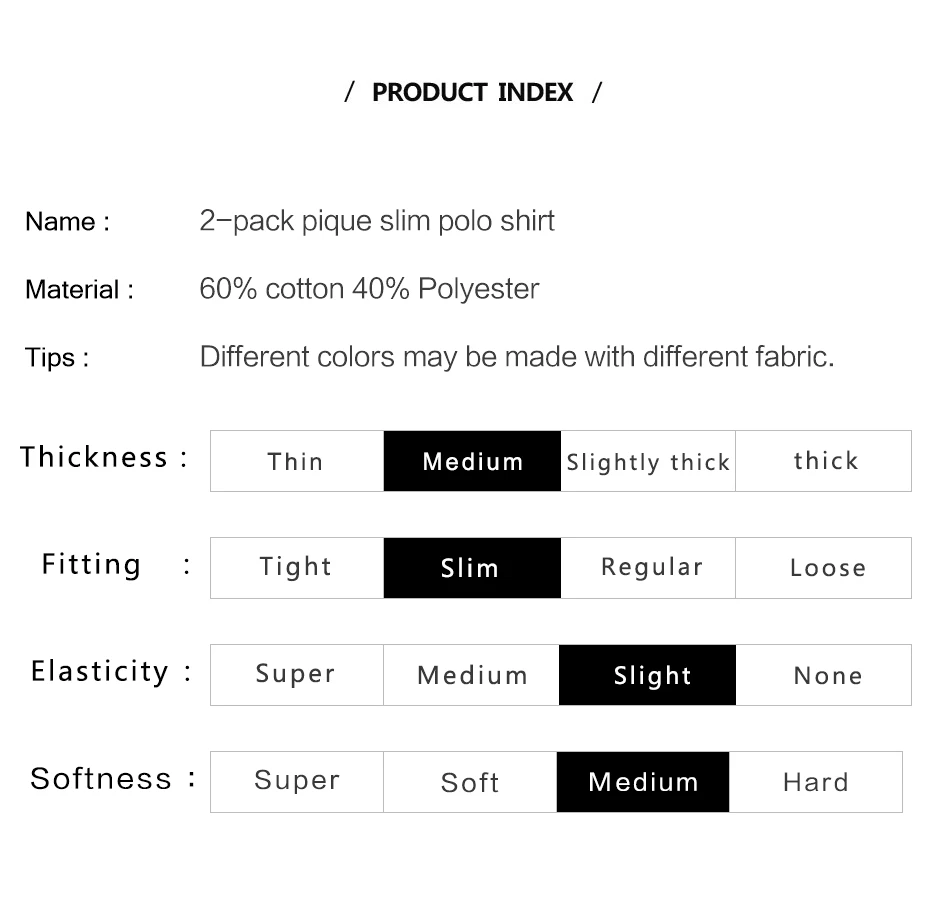Image resolution: width=930 pixels, height=924 pixels.
Task: Select the Tight fitting option
Action: 296,568
